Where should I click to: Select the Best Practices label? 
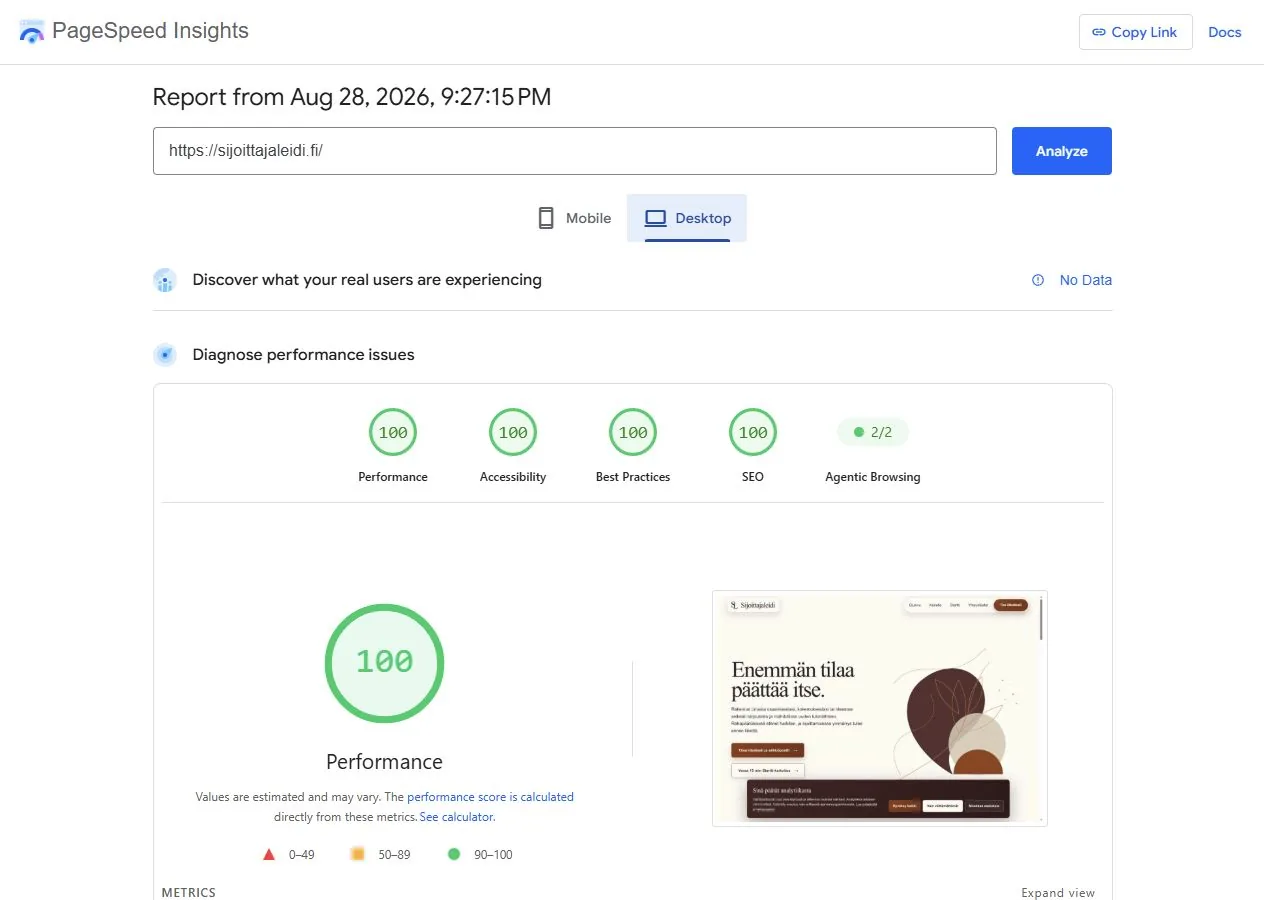click(633, 477)
